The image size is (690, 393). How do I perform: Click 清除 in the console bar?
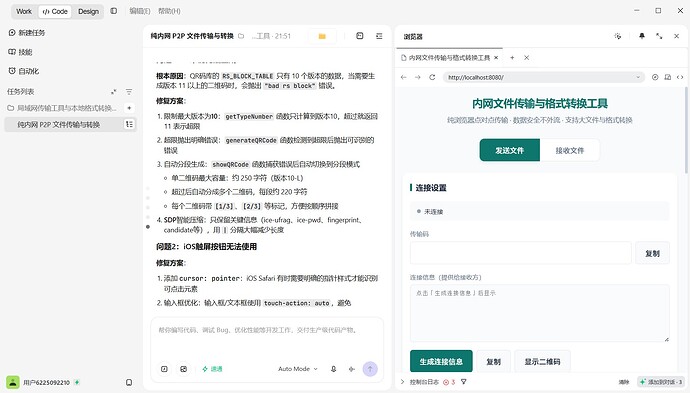point(624,382)
